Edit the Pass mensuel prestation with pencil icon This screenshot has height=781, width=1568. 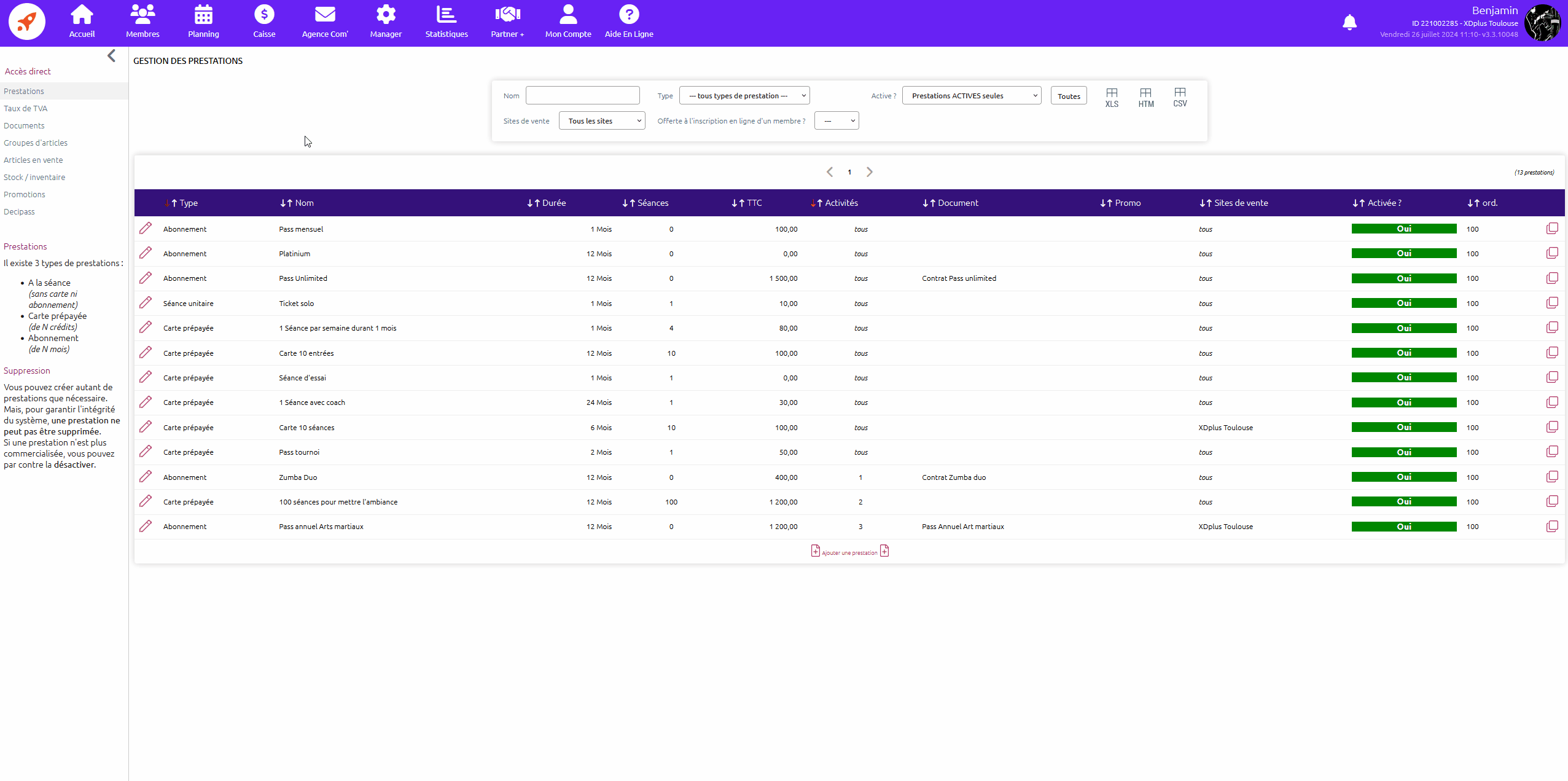[x=146, y=229]
